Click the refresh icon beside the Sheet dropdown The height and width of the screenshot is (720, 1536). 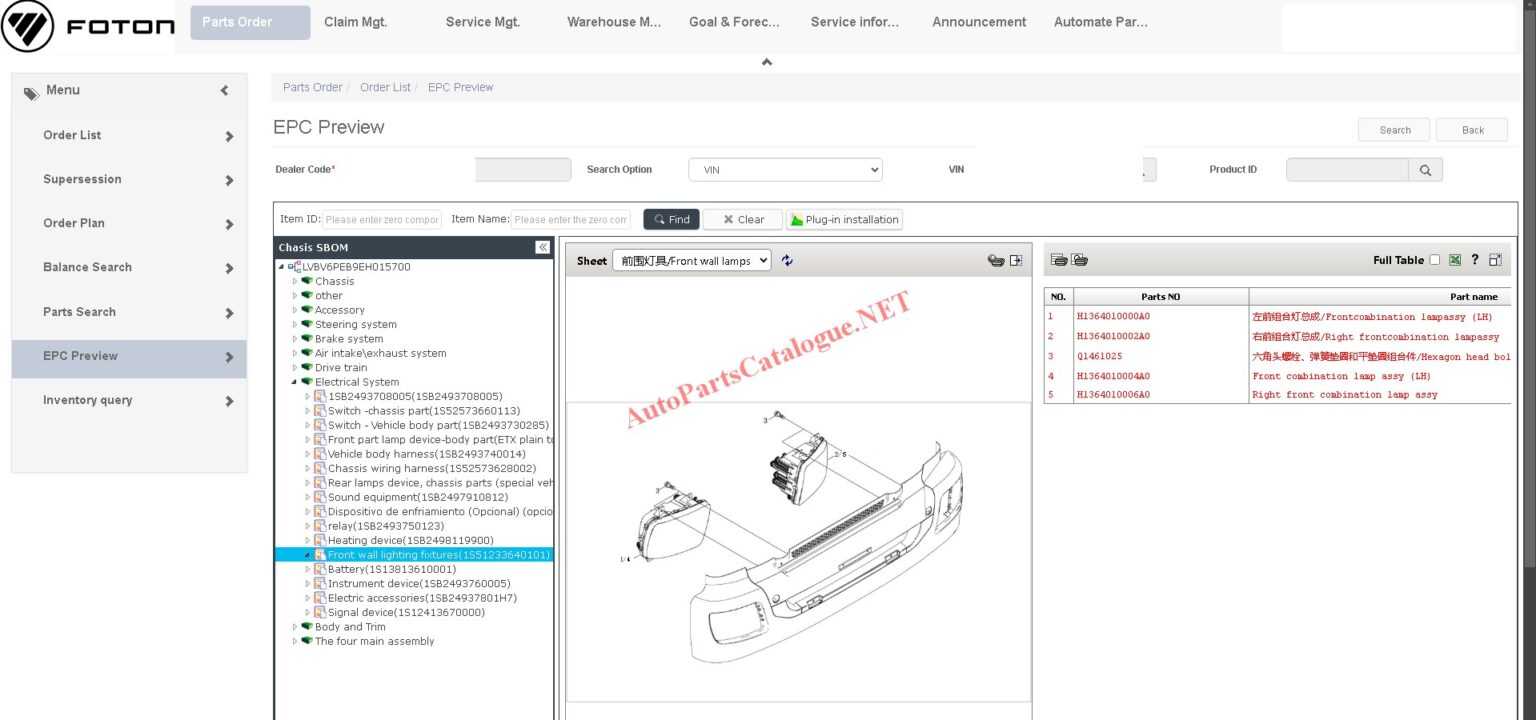(787, 260)
